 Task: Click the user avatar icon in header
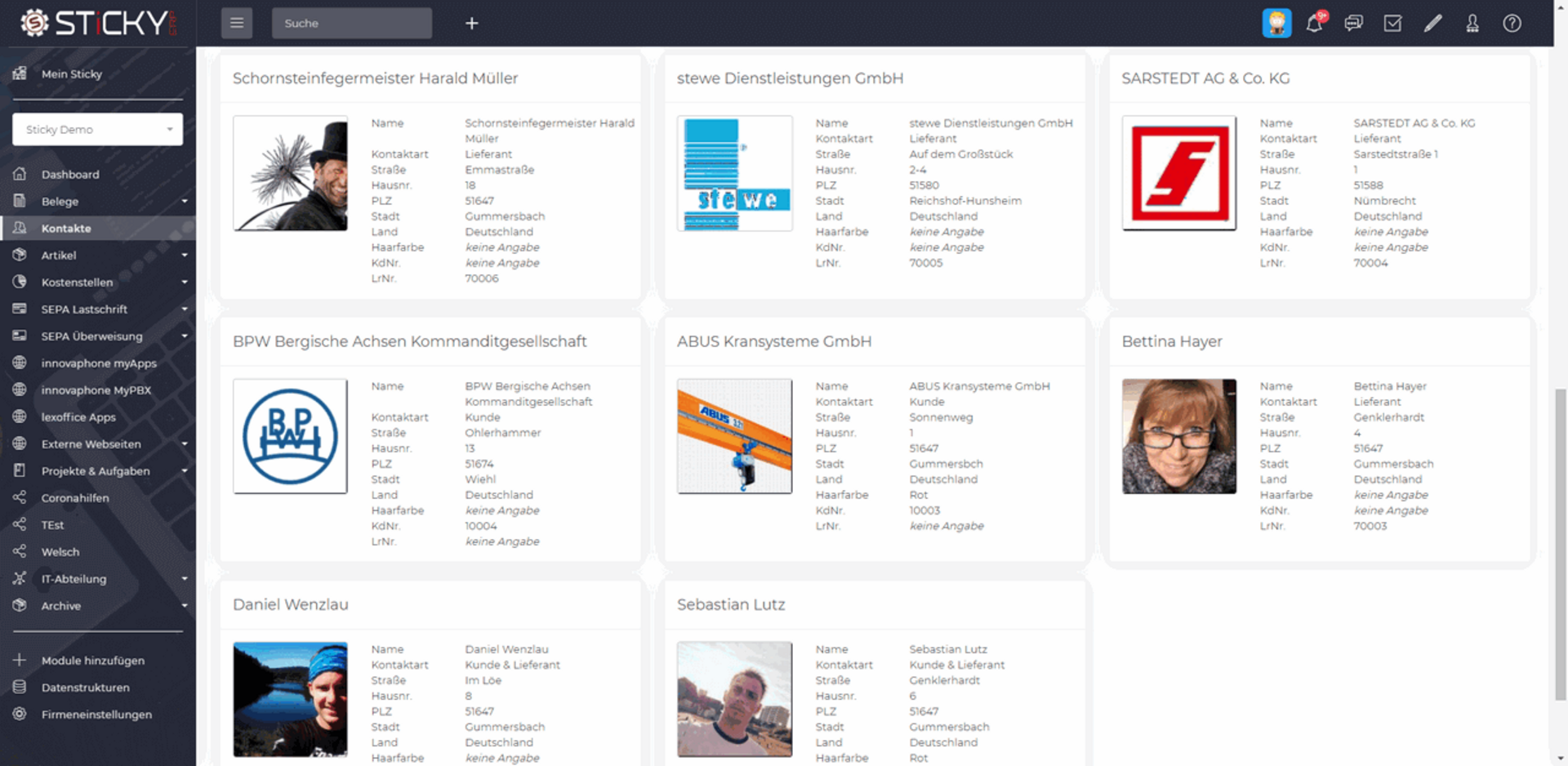tap(1276, 24)
